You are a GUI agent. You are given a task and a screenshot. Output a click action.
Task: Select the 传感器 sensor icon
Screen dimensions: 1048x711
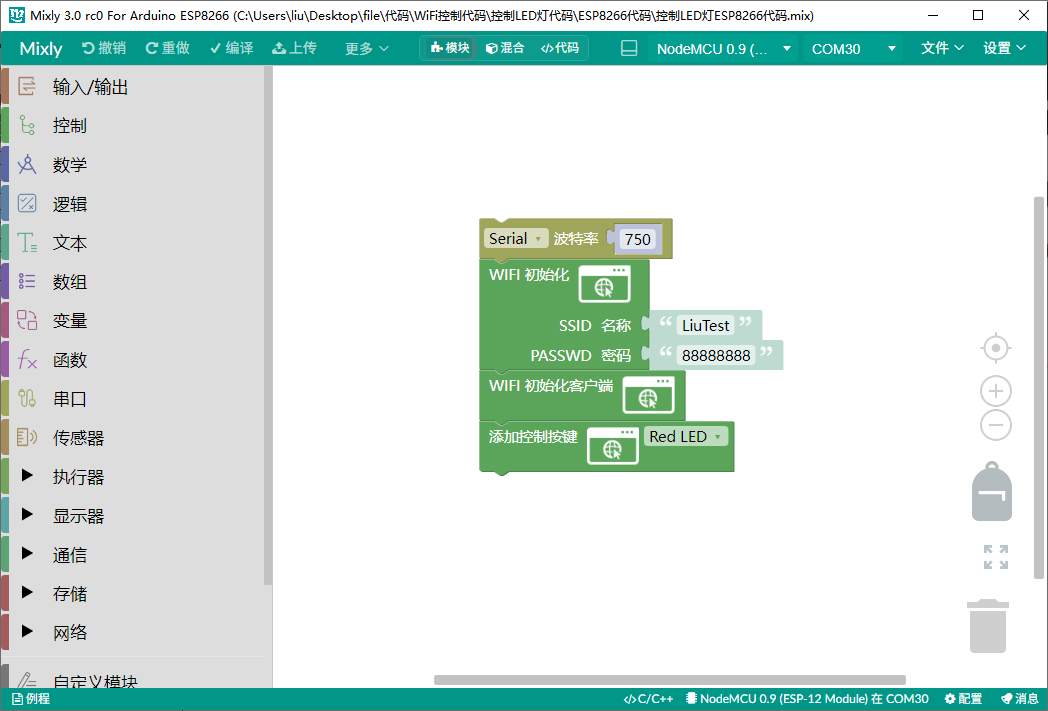pos(27,437)
